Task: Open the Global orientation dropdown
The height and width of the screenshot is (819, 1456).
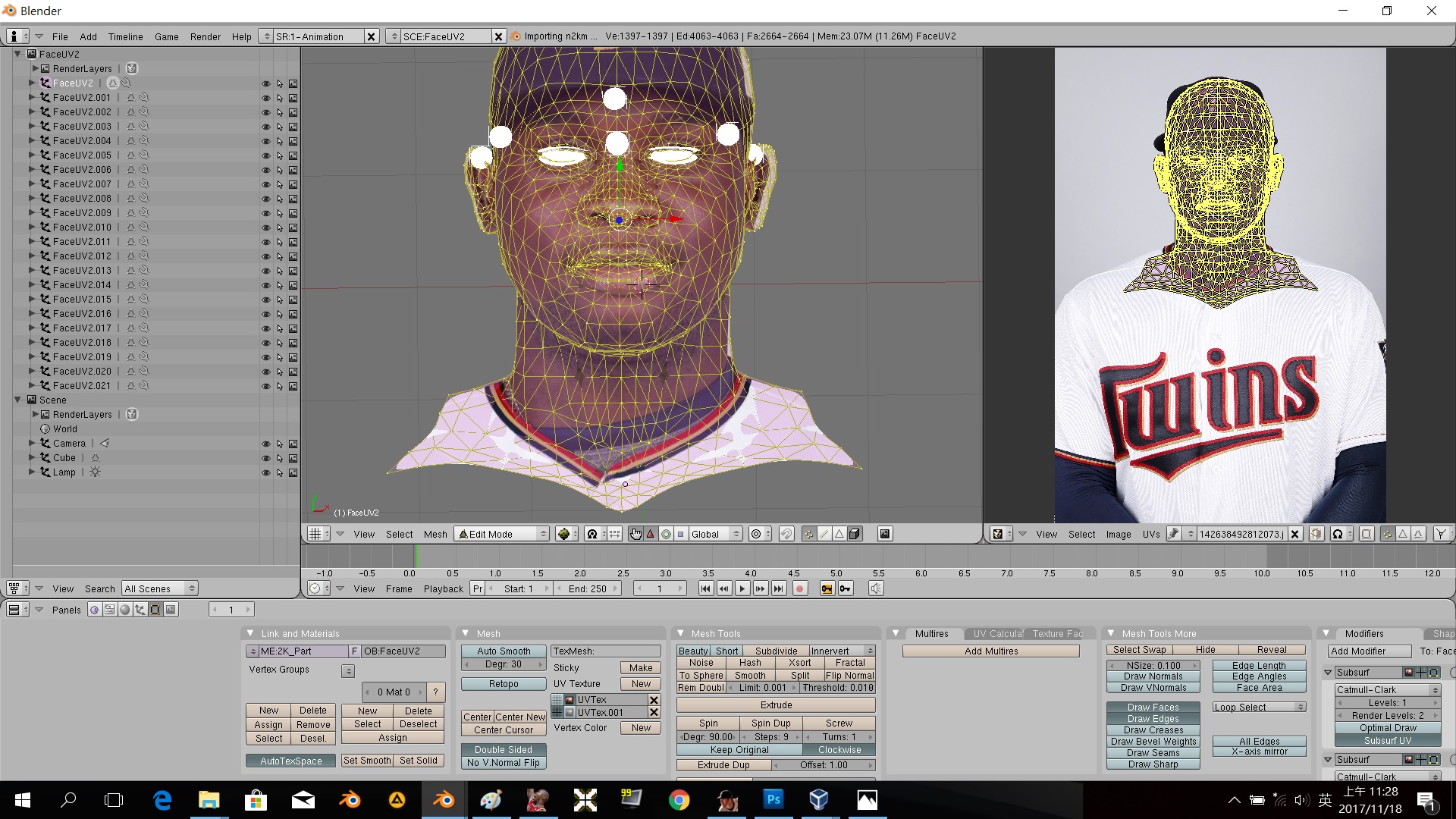Action: click(x=715, y=534)
